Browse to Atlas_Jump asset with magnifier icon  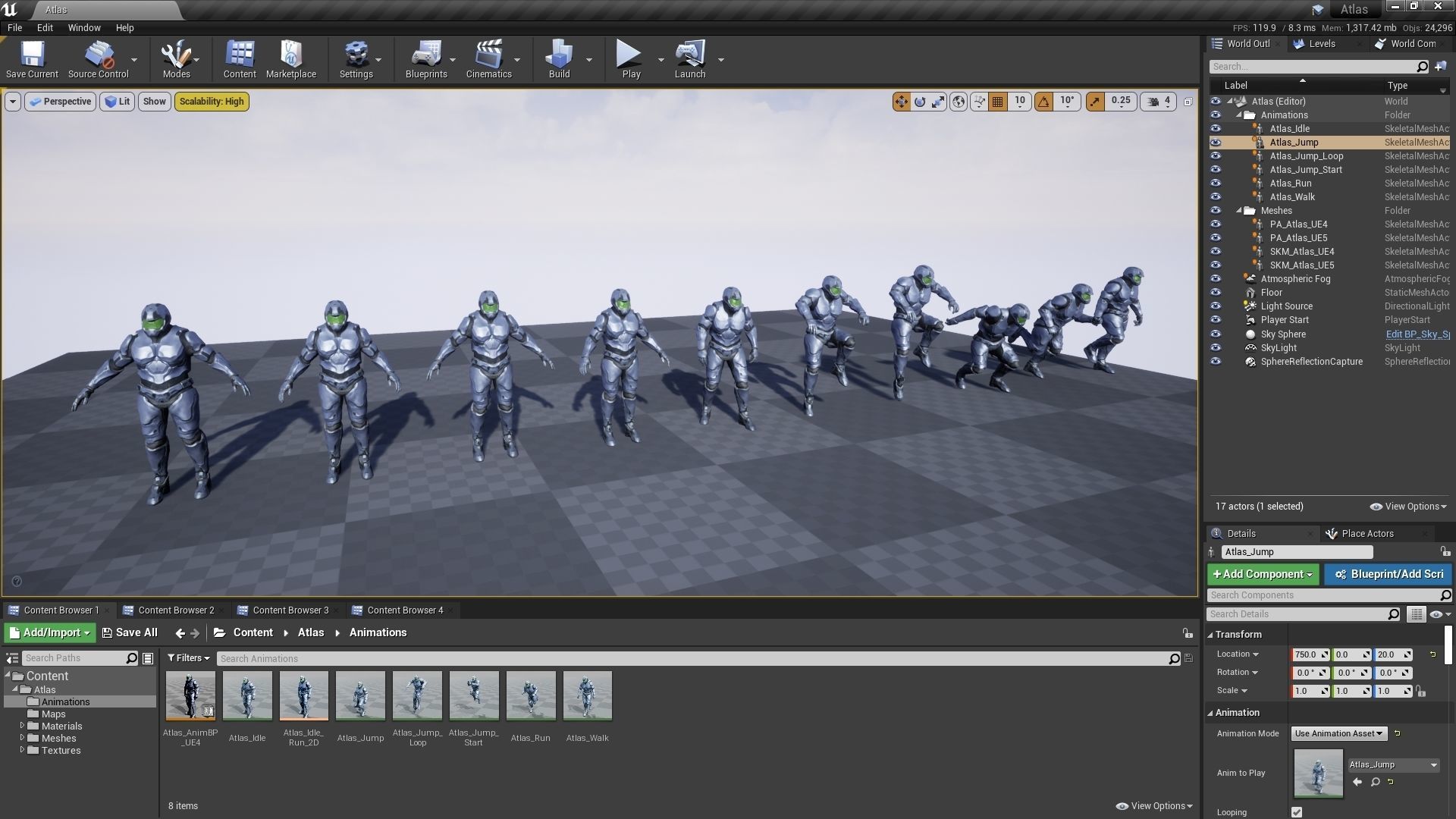pos(1375,782)
